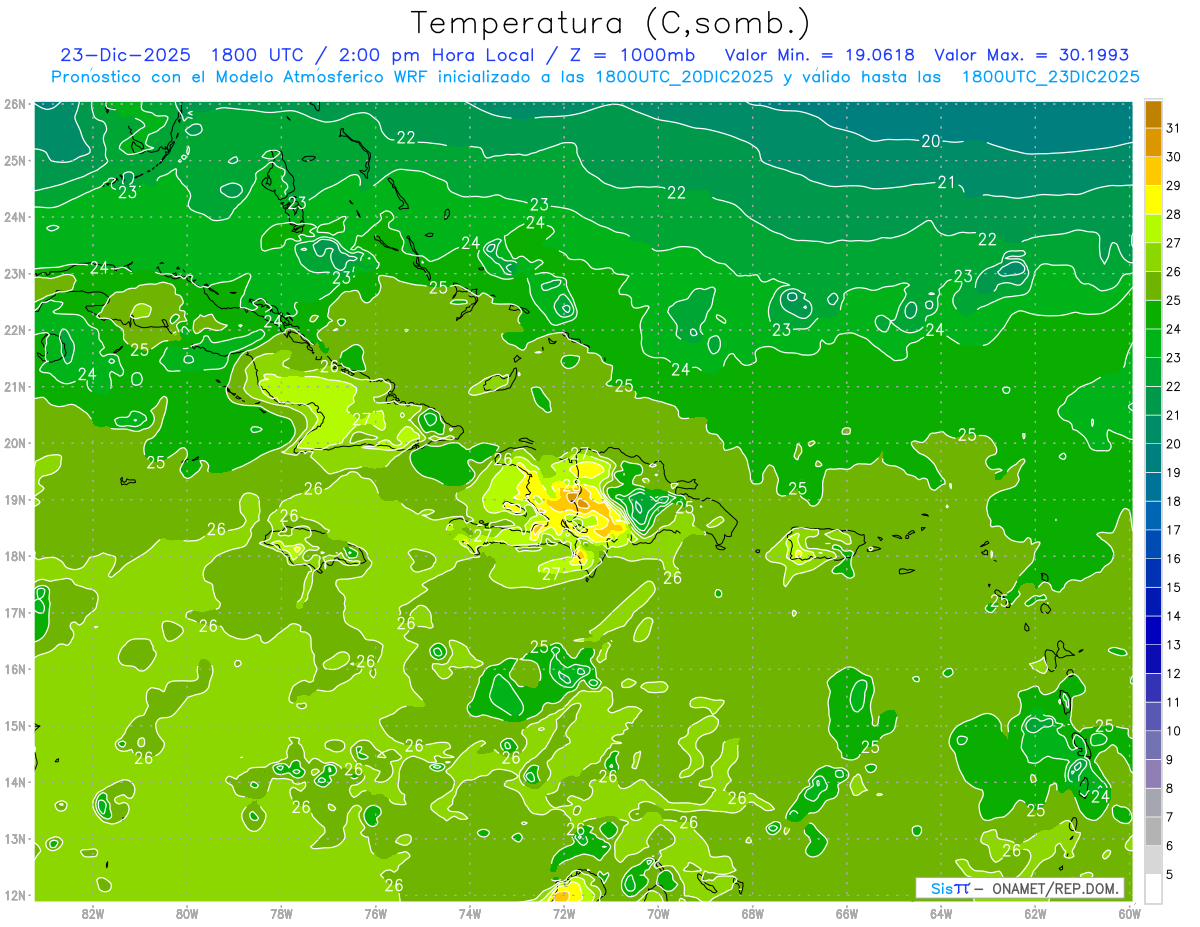This screenshot has width=1200, height=927.
Task: Click the teal colorbar segment between 19 and 20
Action: 1153,458
